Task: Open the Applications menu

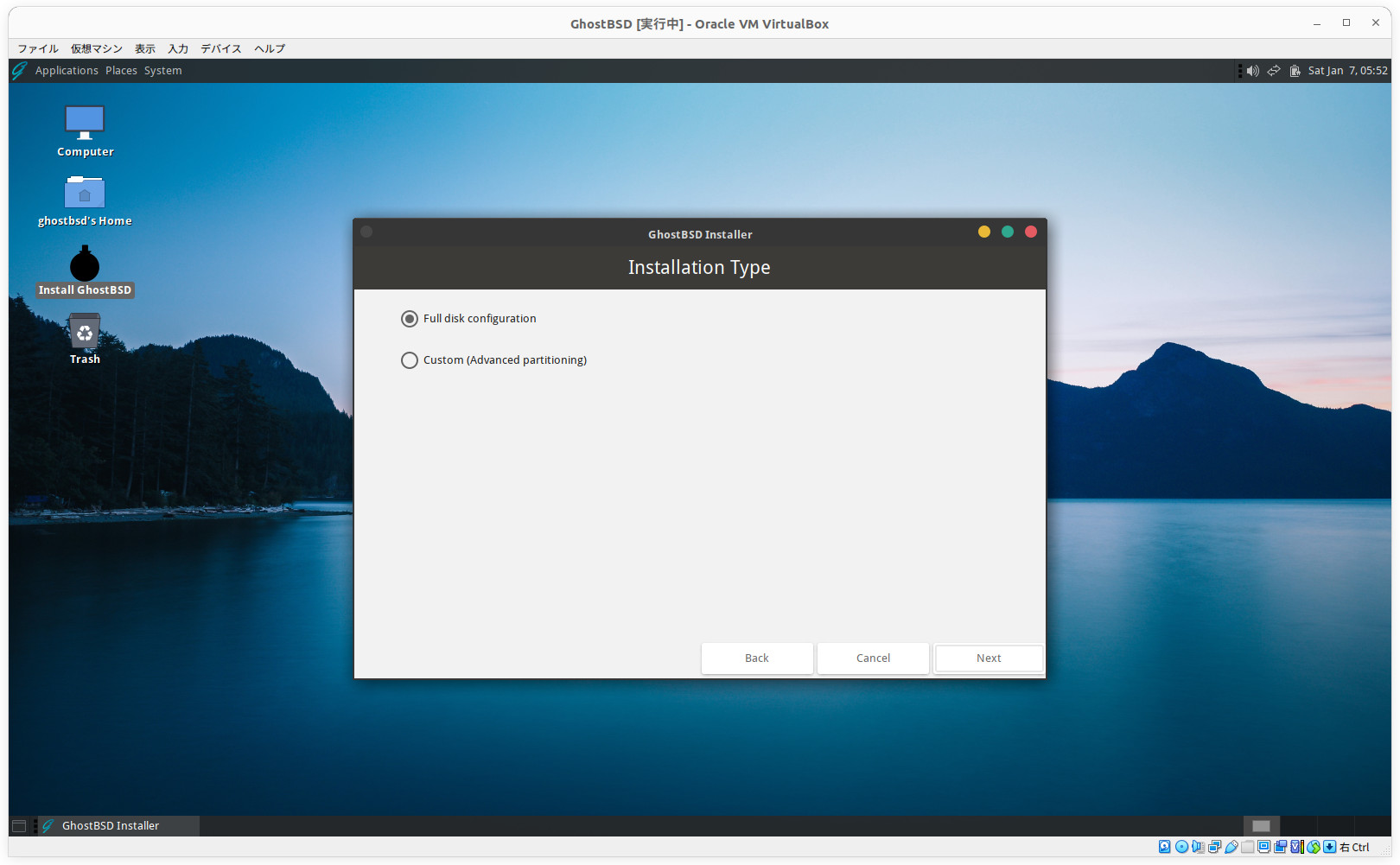Action: coord(67,71)
